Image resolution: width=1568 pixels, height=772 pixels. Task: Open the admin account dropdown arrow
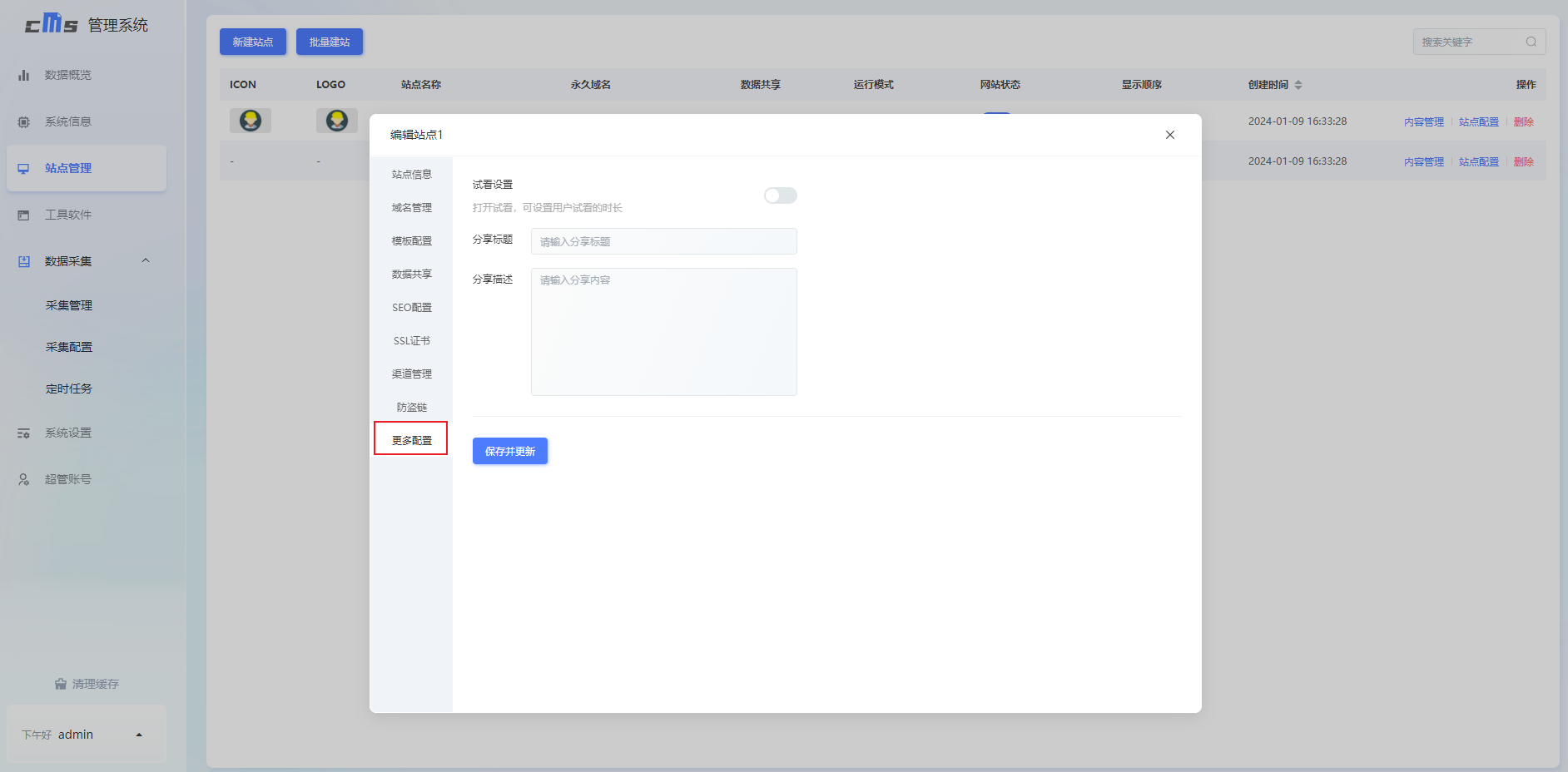click(x=139, y=735)
